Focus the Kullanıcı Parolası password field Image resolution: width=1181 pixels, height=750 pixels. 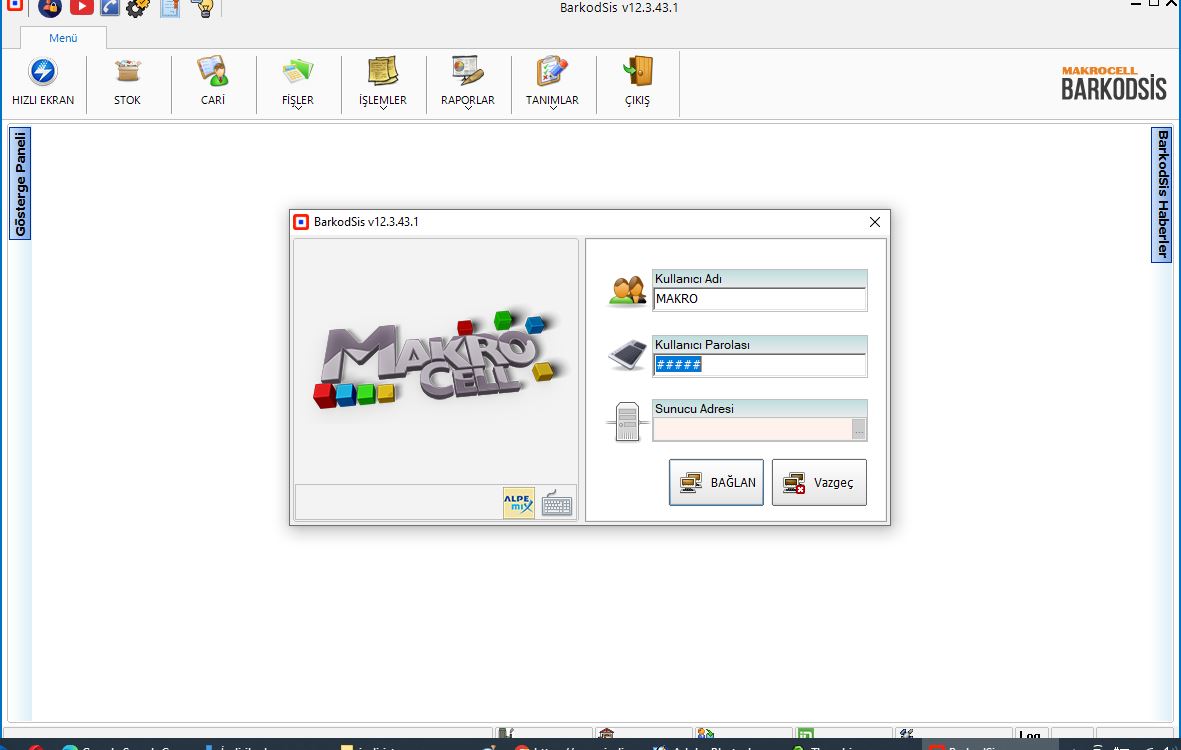[x=759, y=365]
